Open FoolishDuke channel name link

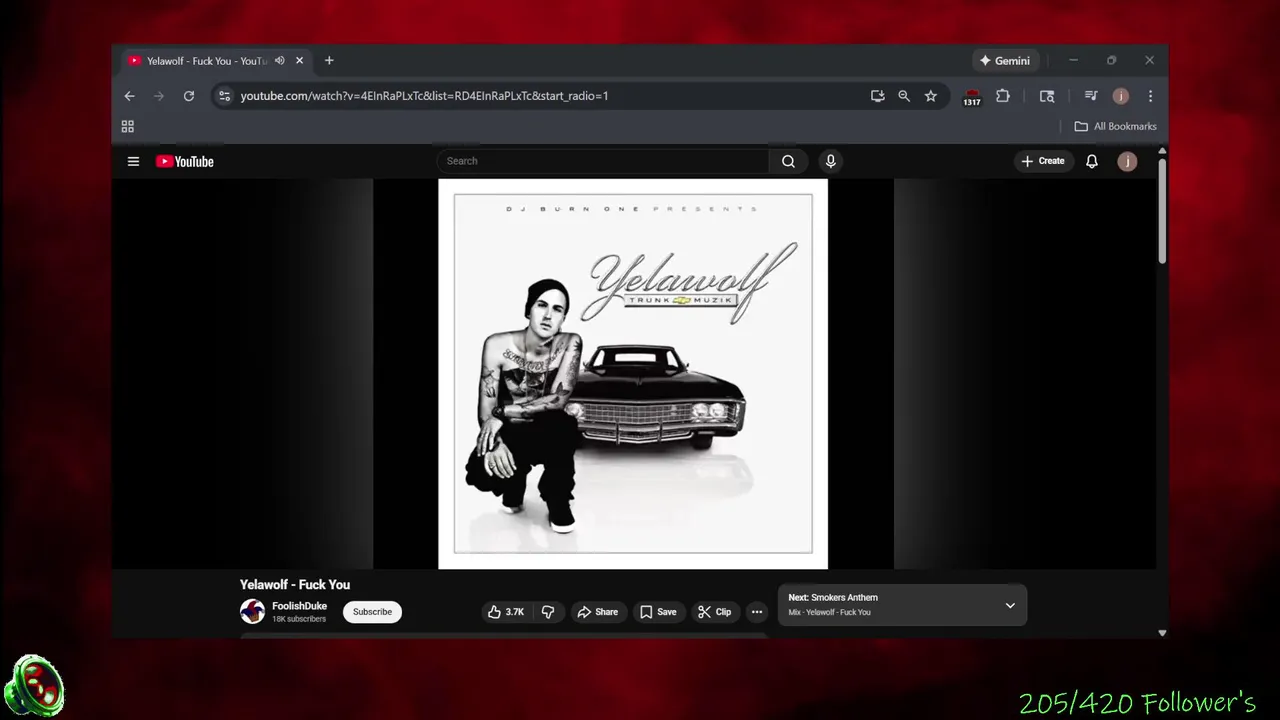click(299, 606)
